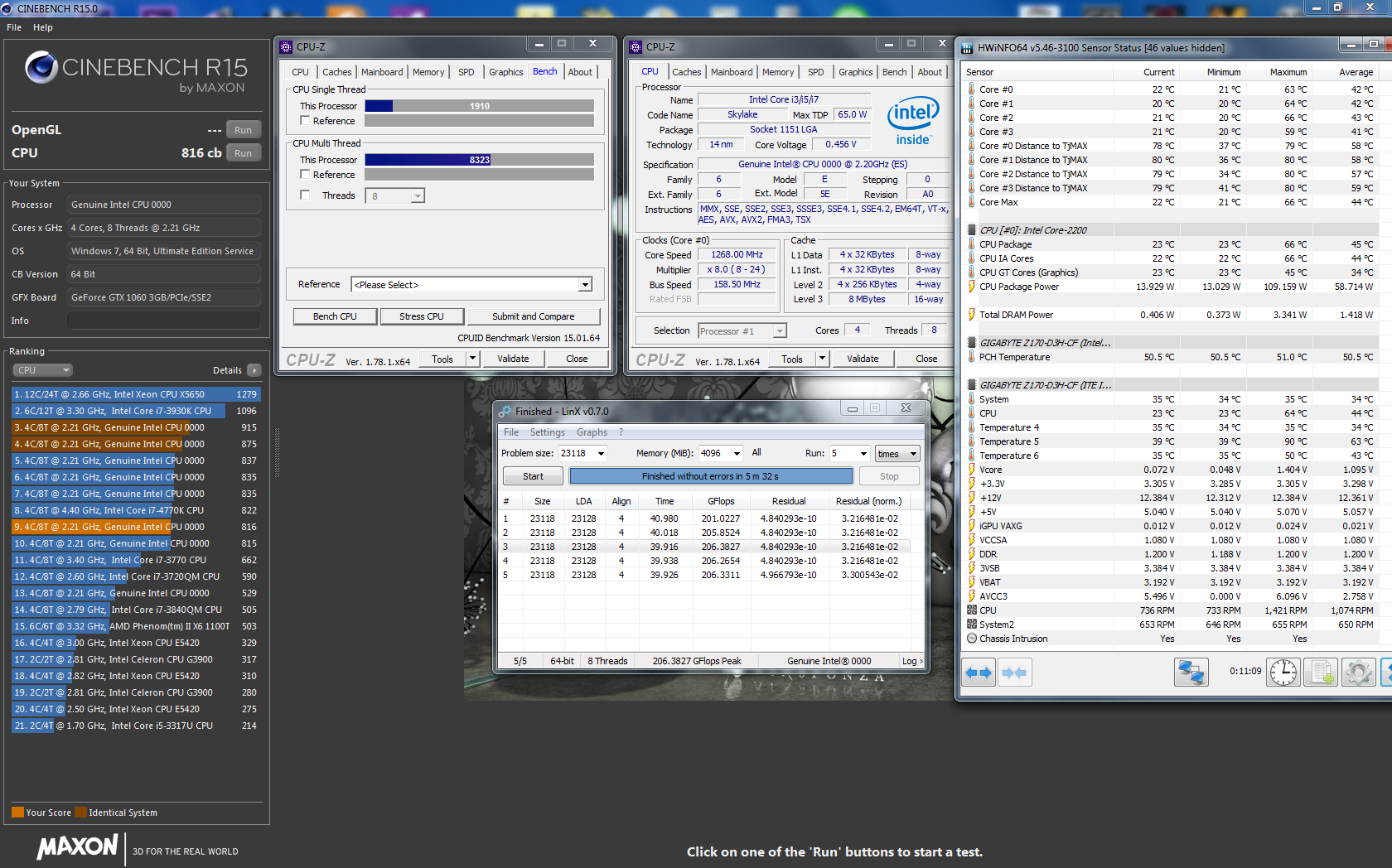Open Cinebench ranking CPU dropdown
Screen dimensions: 1392x868
(x=42, y=370)
